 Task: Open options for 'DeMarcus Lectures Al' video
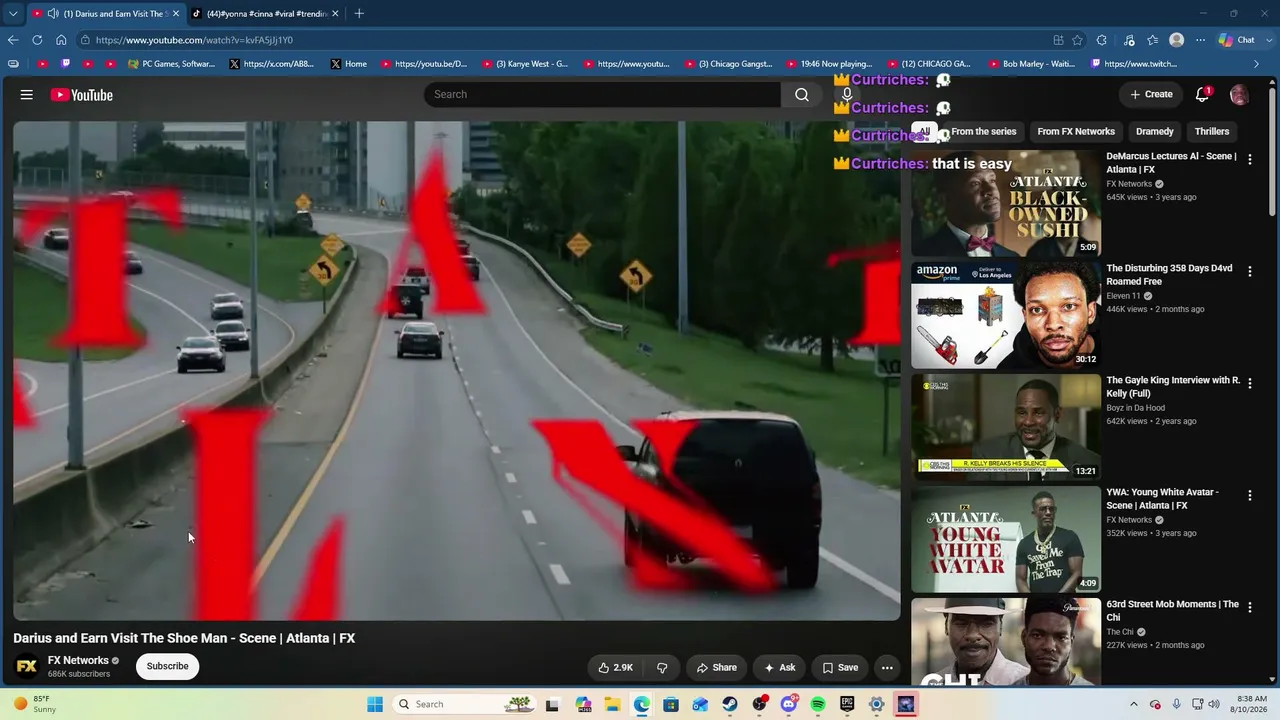pos(1250,159)
